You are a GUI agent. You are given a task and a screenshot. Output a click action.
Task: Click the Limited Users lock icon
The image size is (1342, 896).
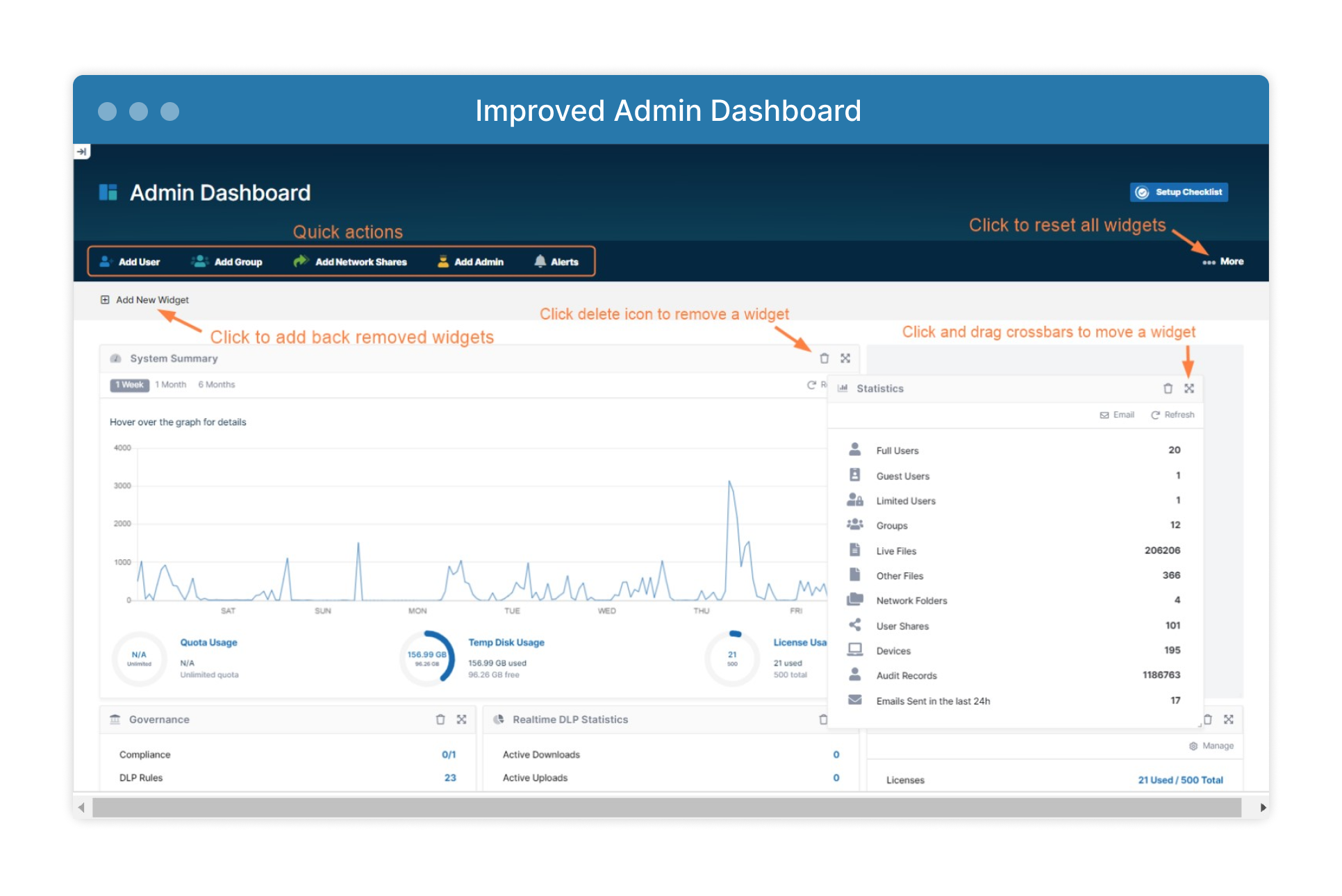click(855, 500)
